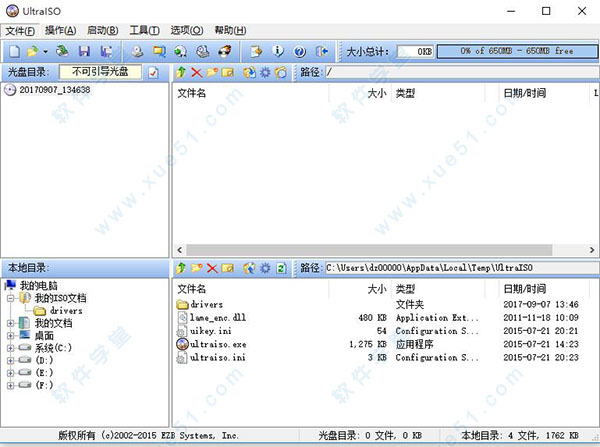Click green up-arrow in local pane toolbar

click(180, 268)
